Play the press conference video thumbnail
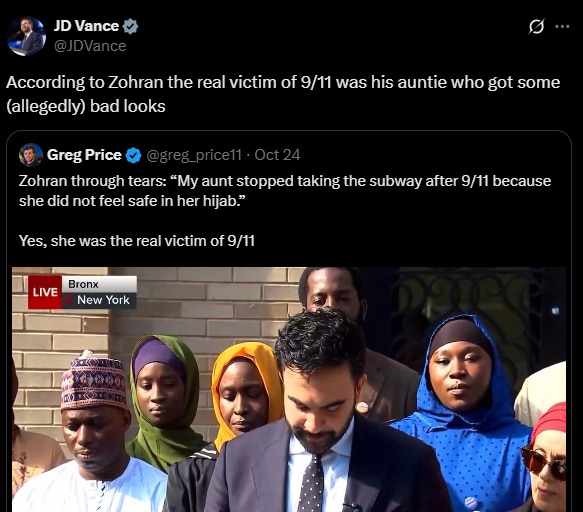The width and height of the screenshot is (583, 512). click(x=289, y=389)
